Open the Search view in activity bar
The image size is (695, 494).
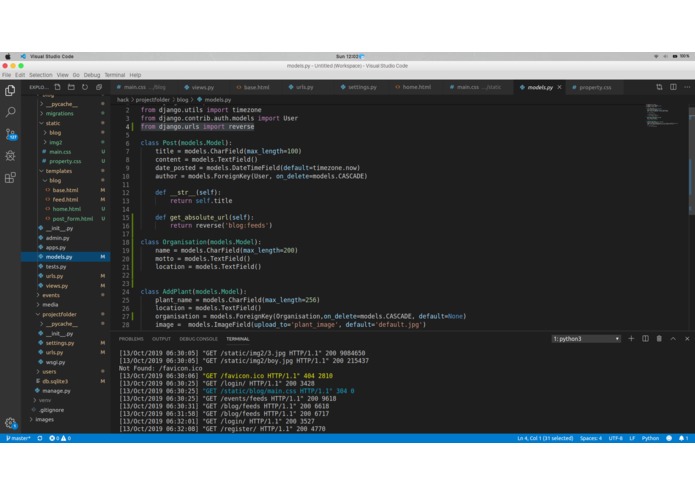10,112
